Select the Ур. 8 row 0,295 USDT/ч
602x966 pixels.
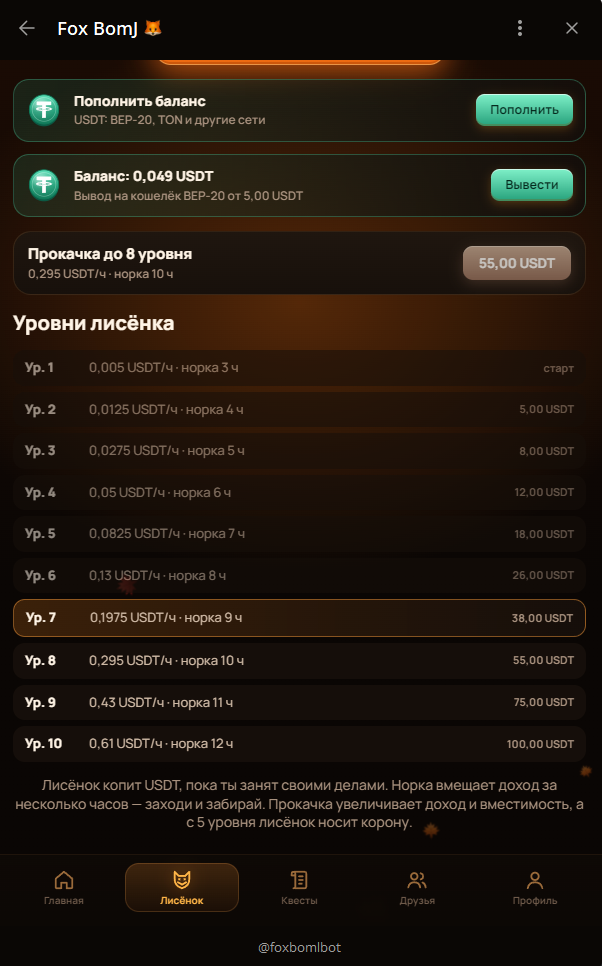pyautogui.click(x=299, y=660)
